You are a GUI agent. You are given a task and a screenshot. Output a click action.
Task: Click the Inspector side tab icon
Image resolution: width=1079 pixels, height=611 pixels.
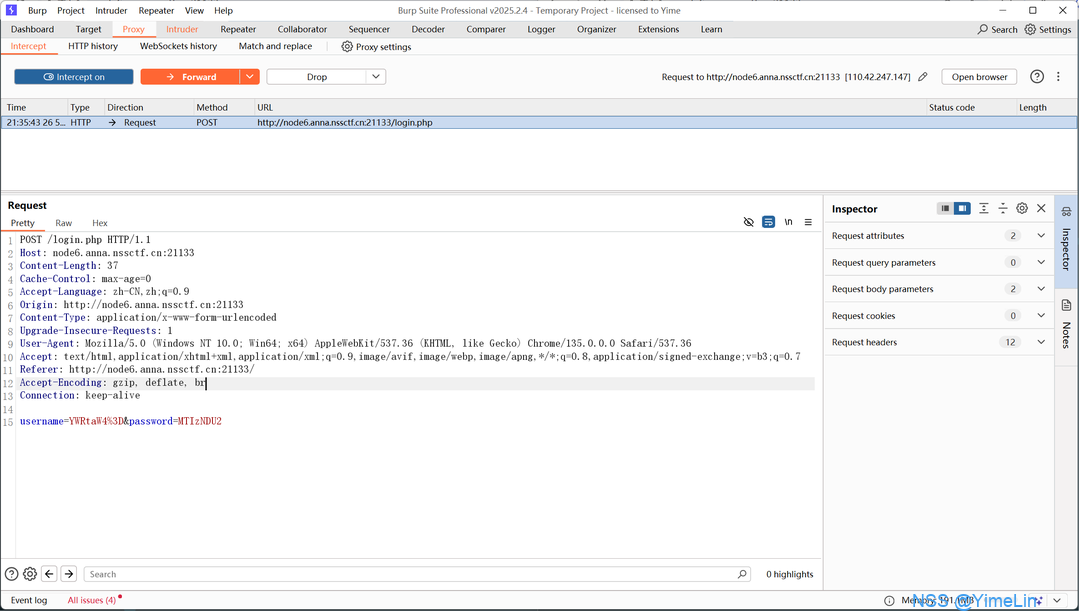click(1067, 211)
